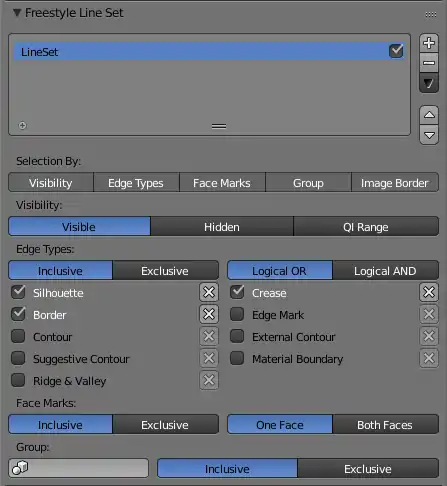Screen dimensions: 447x486
Task: Toggle exclude X icon next to Crease
Action: coord(429,292)
